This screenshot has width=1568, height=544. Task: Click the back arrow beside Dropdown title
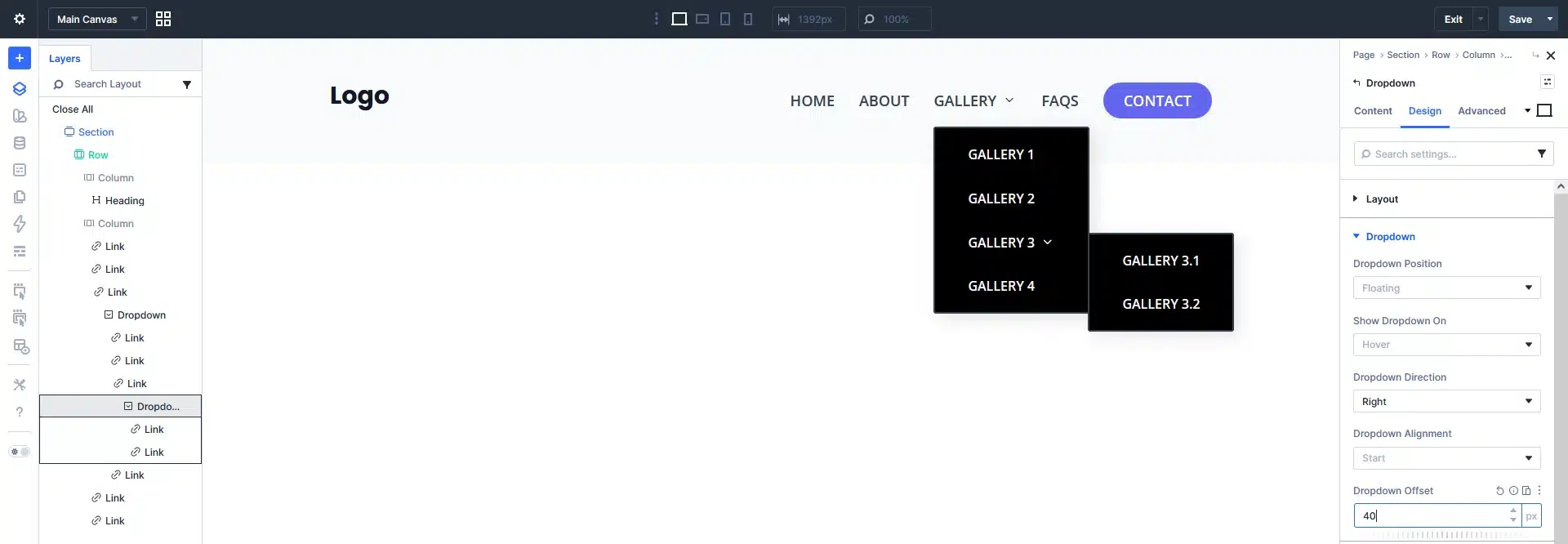[1357, 82]
